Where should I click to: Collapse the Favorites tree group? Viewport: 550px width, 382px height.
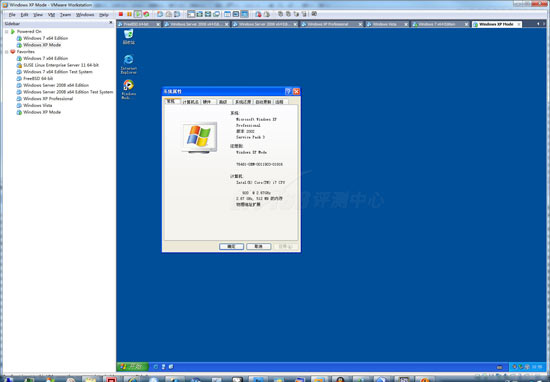point(6,52)
